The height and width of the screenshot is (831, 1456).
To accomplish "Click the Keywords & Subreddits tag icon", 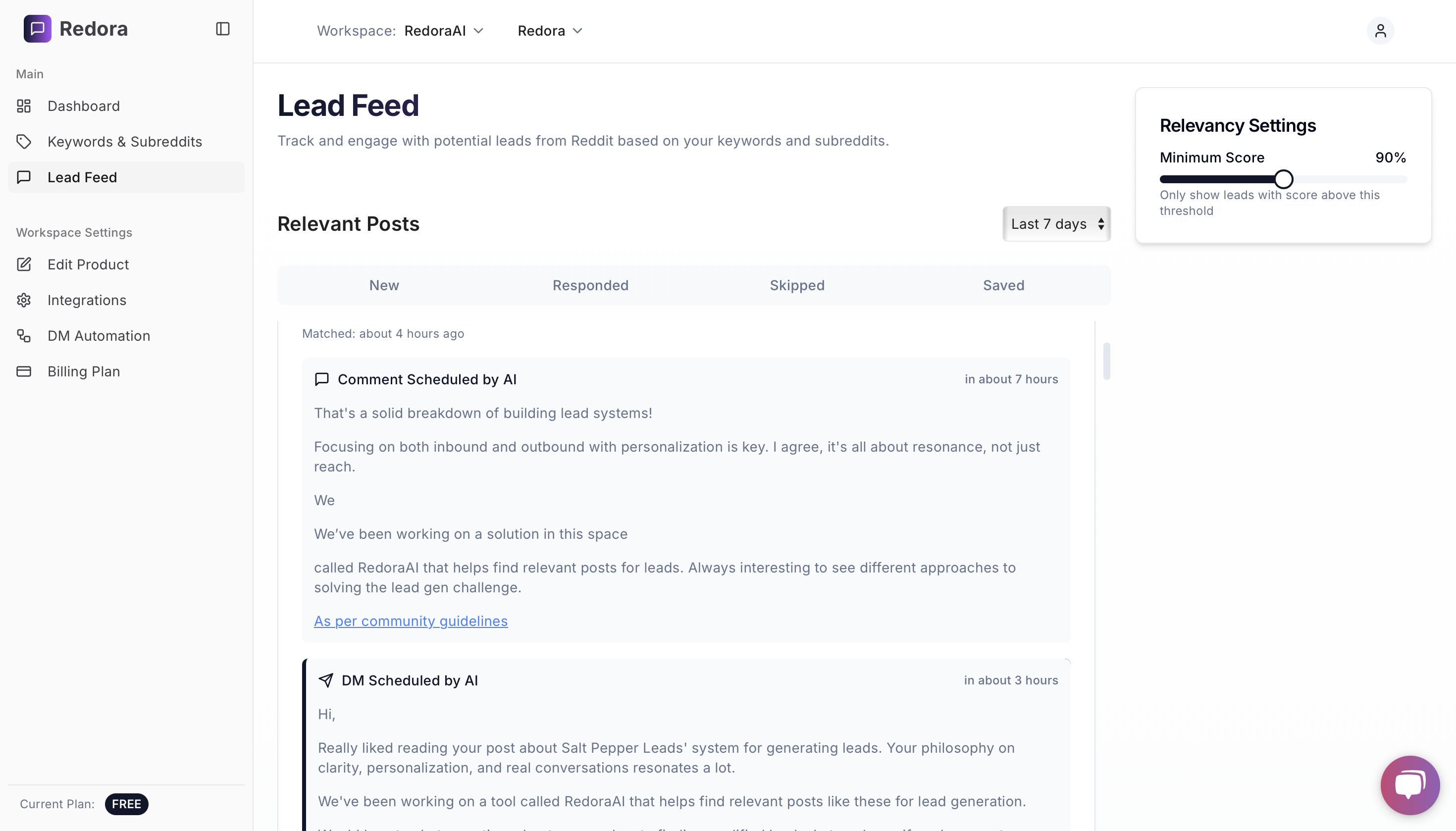I will click(24, 142).
